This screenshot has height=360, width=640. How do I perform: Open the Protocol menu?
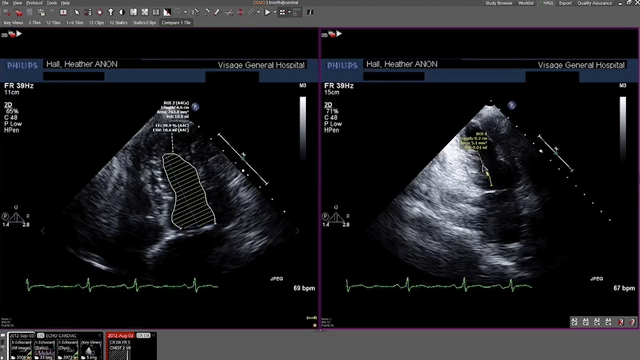tap(34, 3)
